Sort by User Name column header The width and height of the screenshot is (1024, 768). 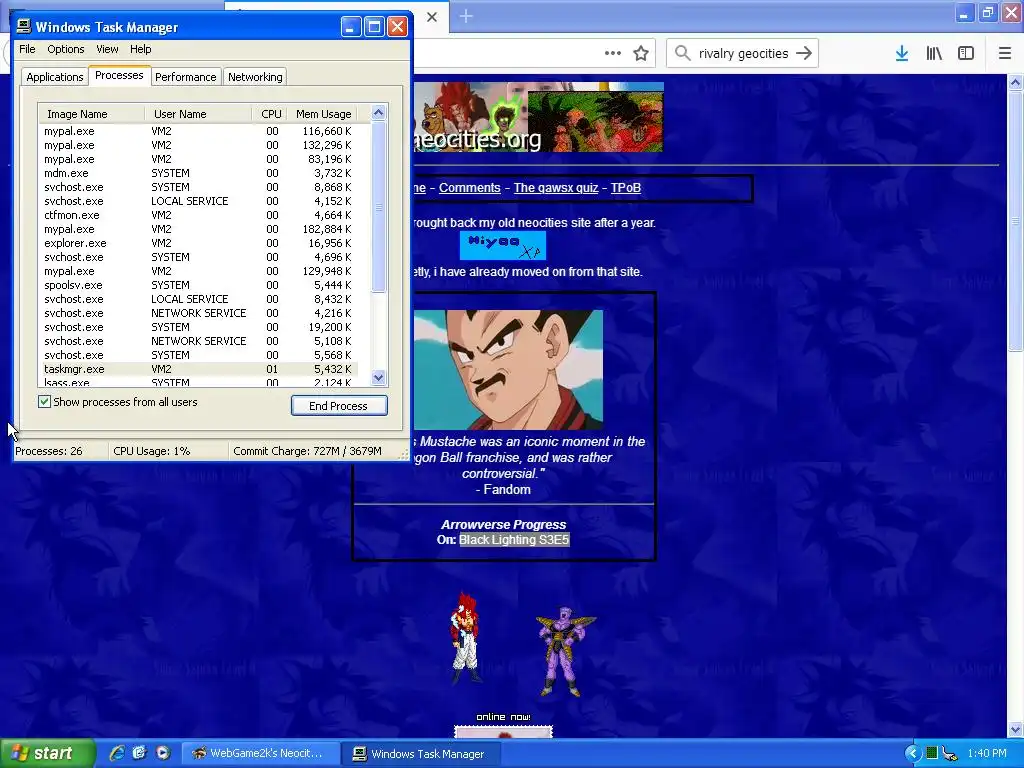tap(199, 114)
